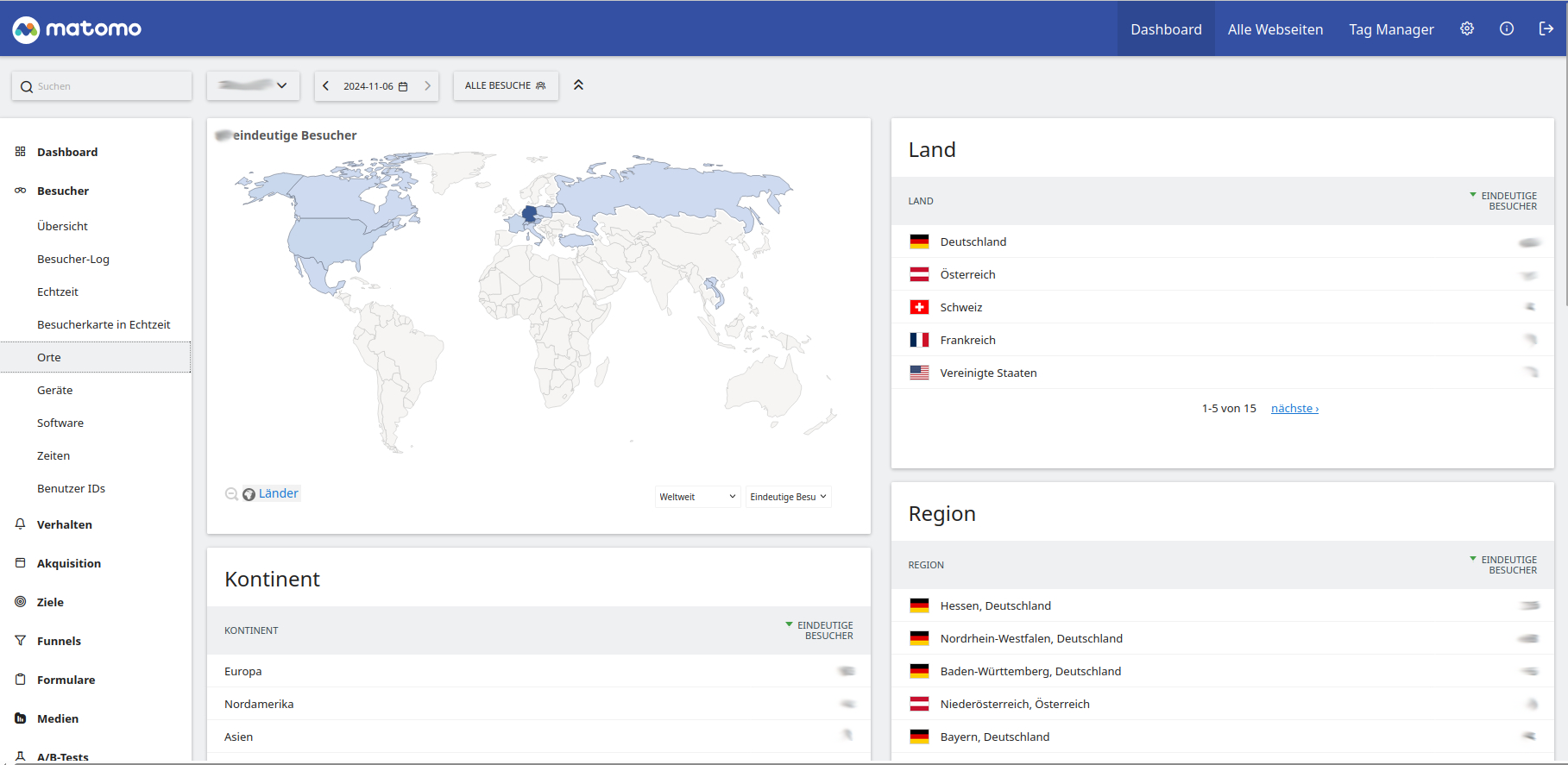The image size is (1568, 765).
Task: Go to previous date arrow
Action: 325,86
